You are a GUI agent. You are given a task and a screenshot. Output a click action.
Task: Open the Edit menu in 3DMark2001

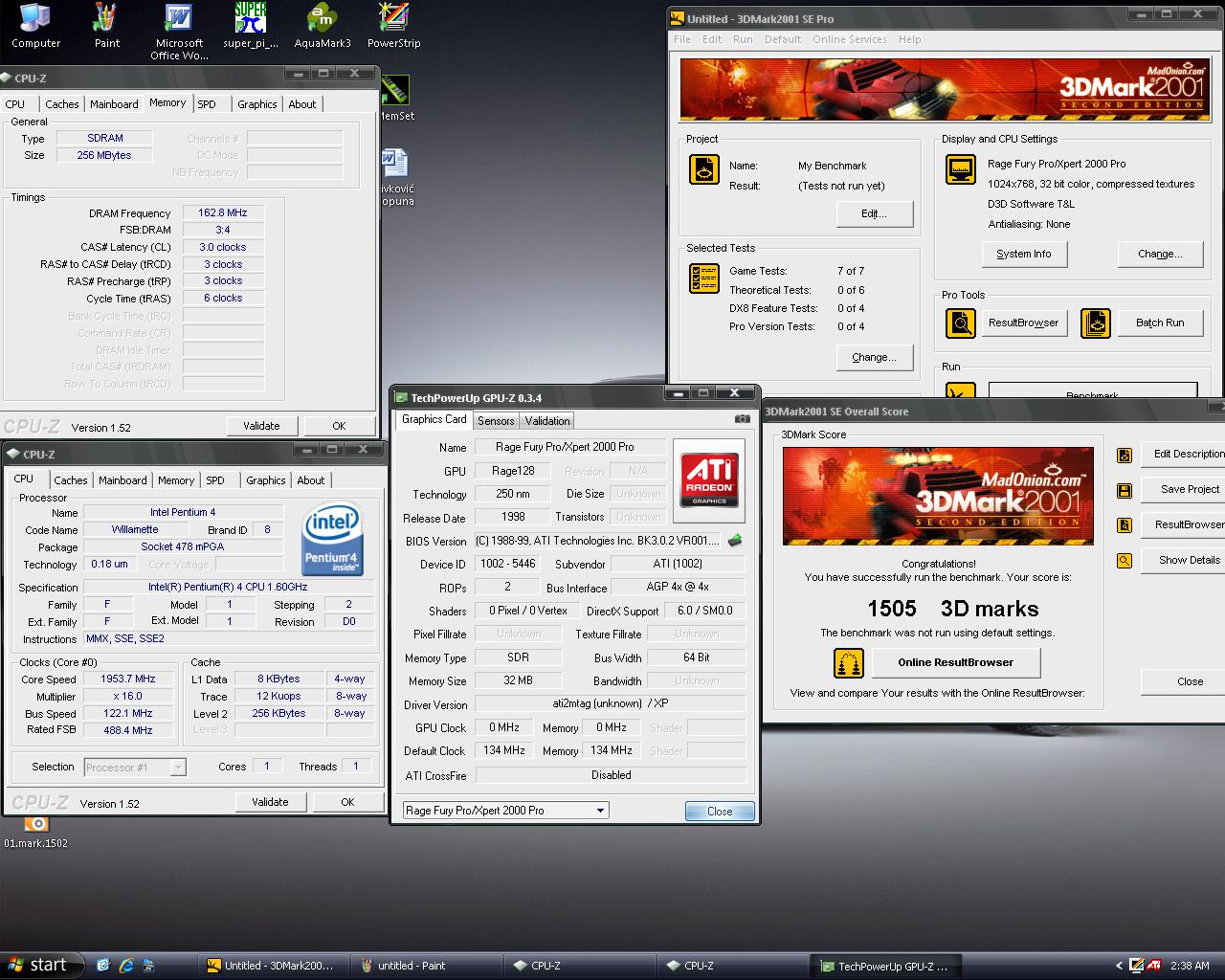click(x=712, y=39)
